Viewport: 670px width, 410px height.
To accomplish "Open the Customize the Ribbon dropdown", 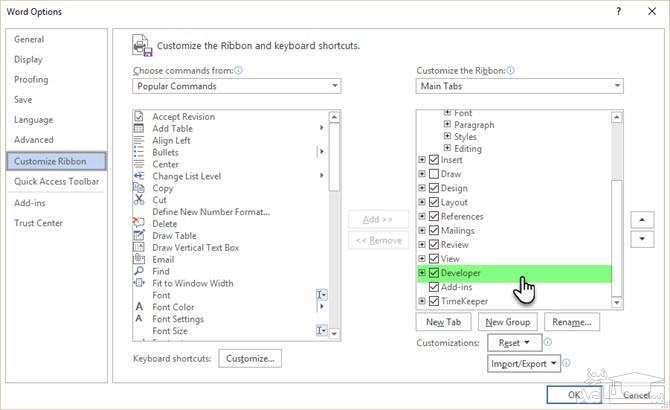I will (520, 86).
